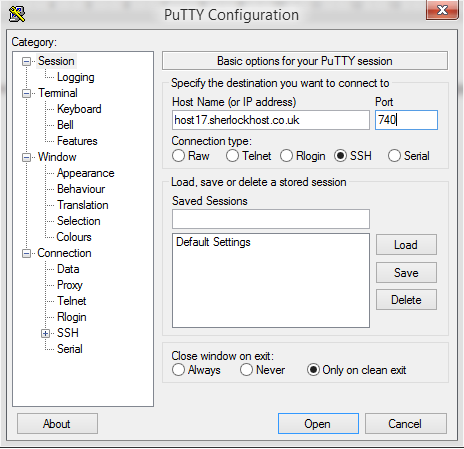Screen dimensions: 464x449
Task: Collapse the Terminal tree node
Action: pyautogui.click(x=26, y=93)
